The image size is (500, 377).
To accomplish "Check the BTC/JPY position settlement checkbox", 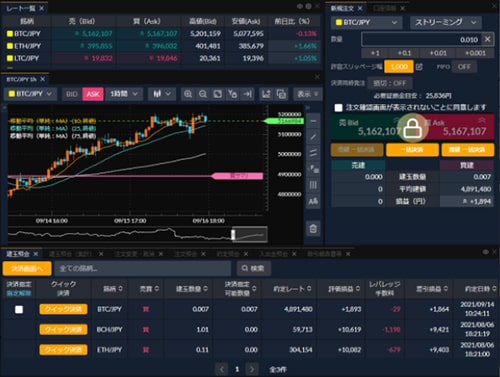I will pos(19,310).
